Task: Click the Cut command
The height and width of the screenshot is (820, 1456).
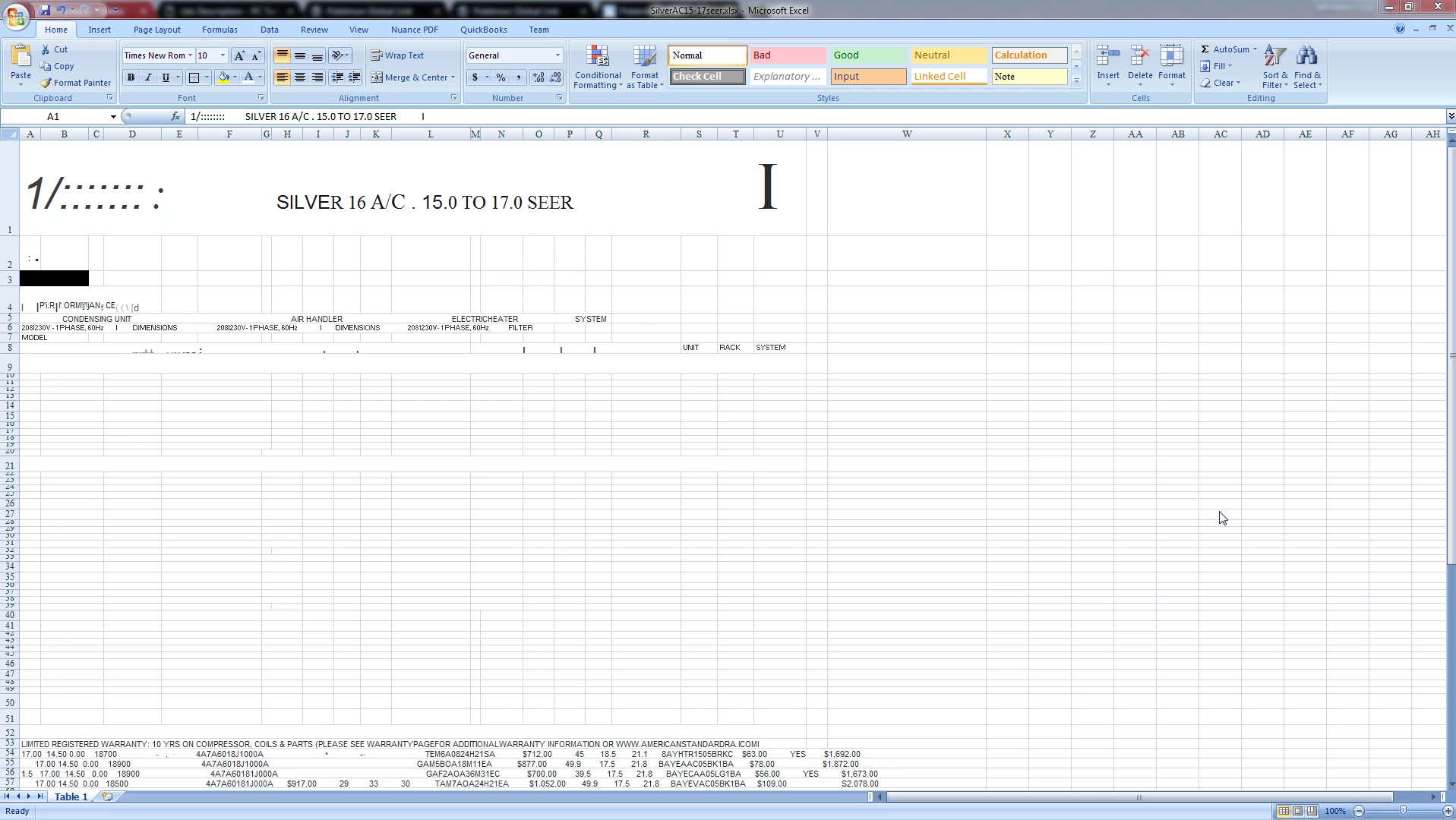Action: tap(54, 49)
